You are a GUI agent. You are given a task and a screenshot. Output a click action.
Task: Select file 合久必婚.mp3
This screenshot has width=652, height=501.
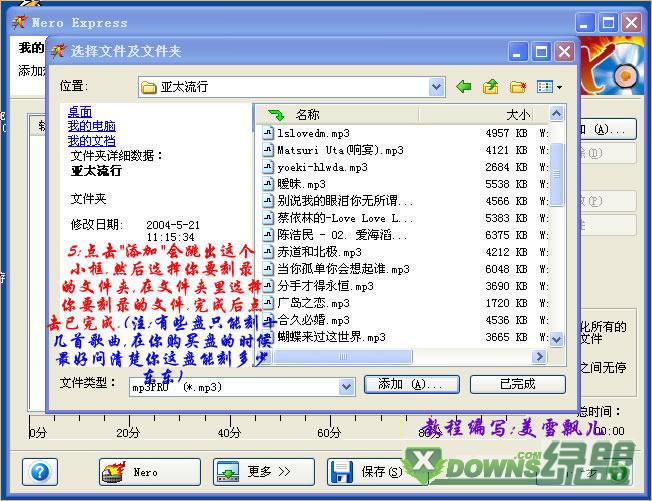click(x=313, y=320)
